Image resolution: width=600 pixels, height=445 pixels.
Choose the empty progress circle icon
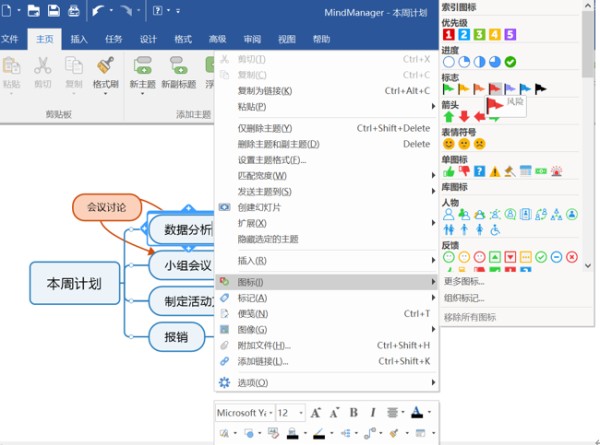tap(448, 62)
